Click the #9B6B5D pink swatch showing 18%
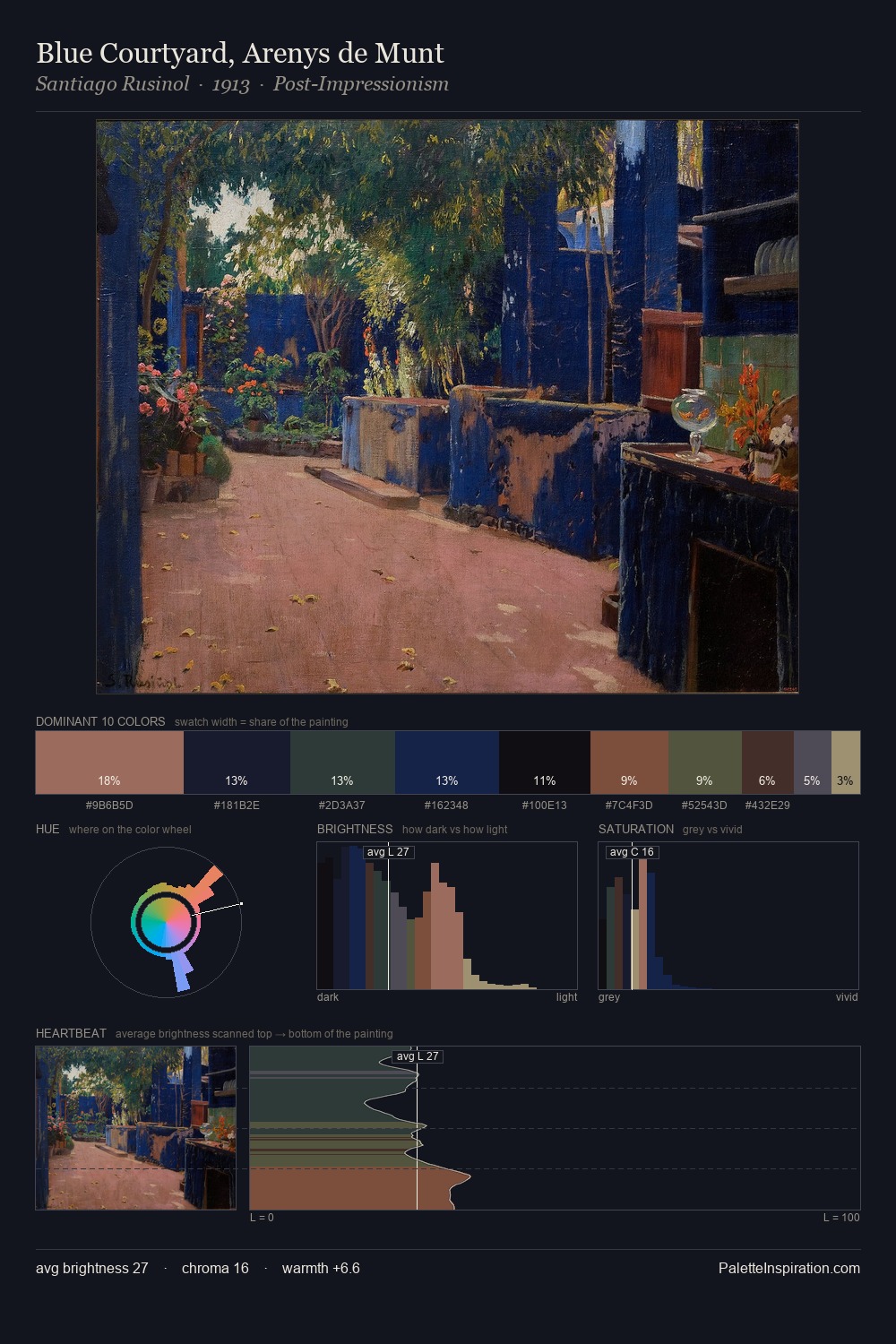The width and height of the screenshot is (896, 1344). point(109,762)
